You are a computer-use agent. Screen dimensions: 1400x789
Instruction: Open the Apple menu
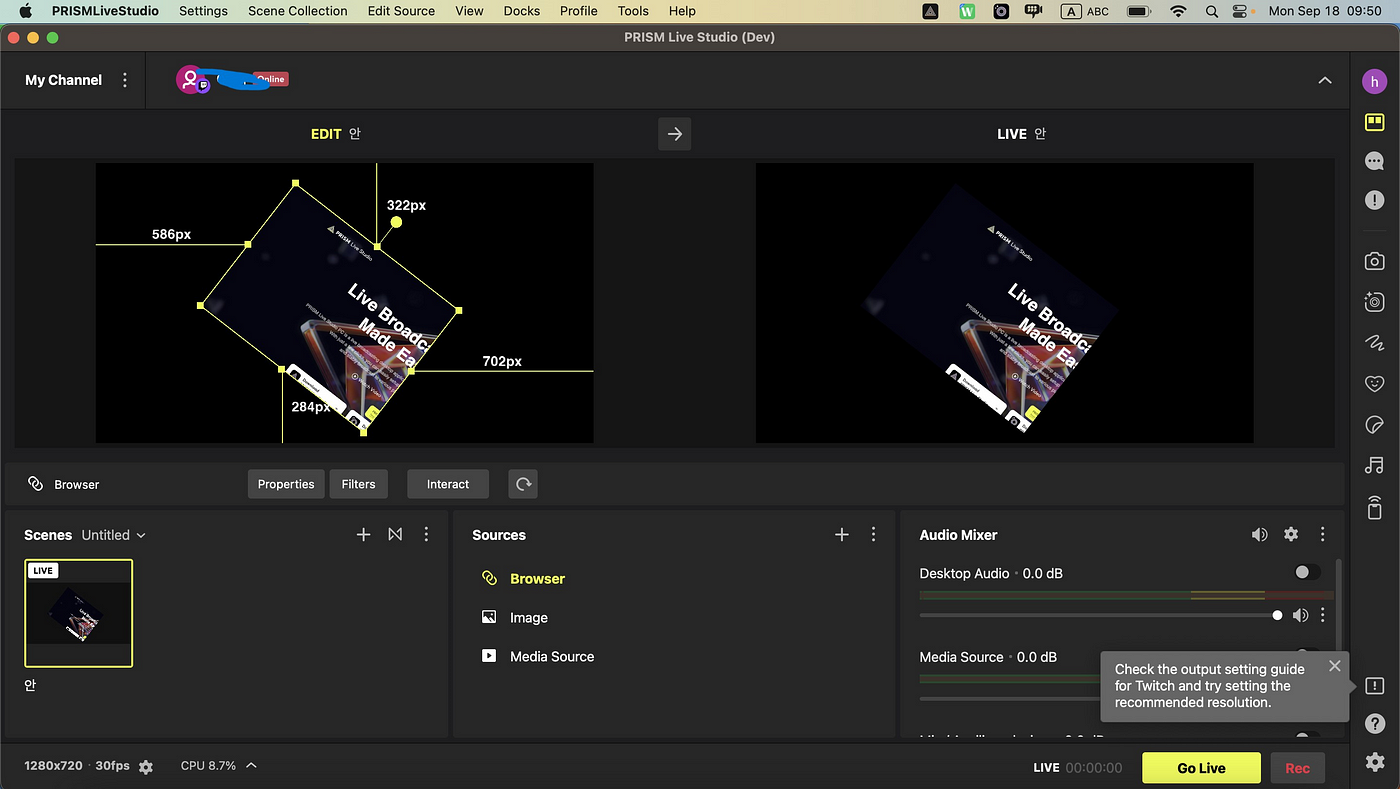click(x=25, y=11)
